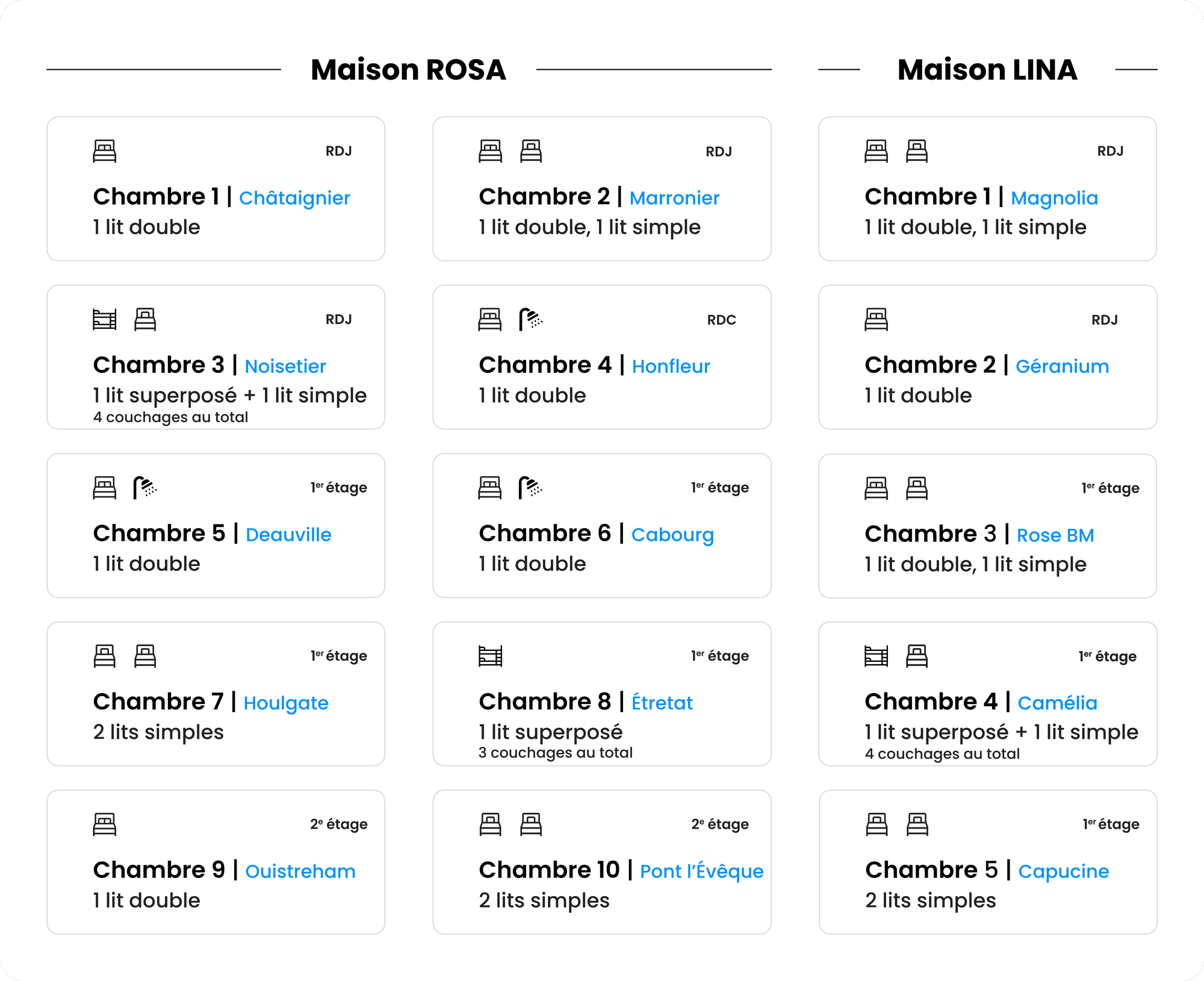This screenshot has width=1204, height=981.
Task: Click the Rose BM room link
Action: coord(1055,535)
